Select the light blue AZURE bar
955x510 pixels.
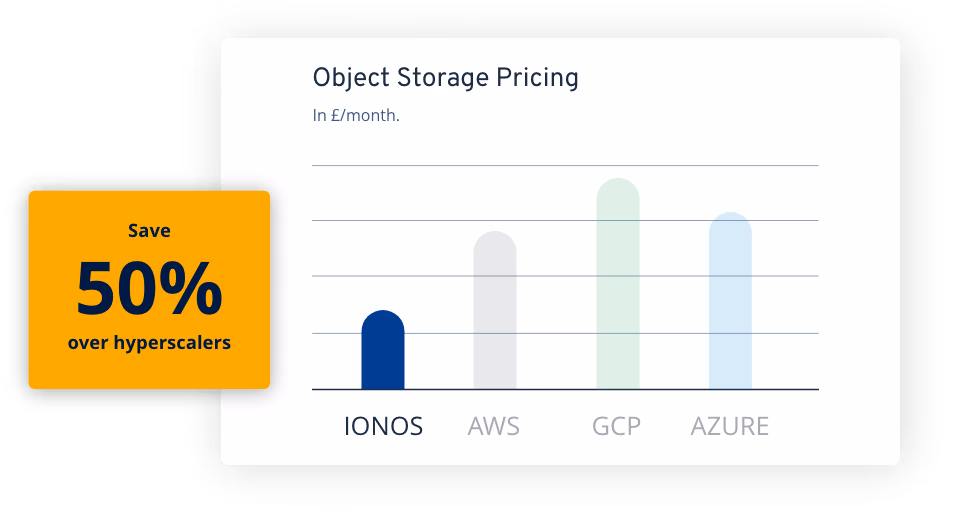(x=730, y=300)
